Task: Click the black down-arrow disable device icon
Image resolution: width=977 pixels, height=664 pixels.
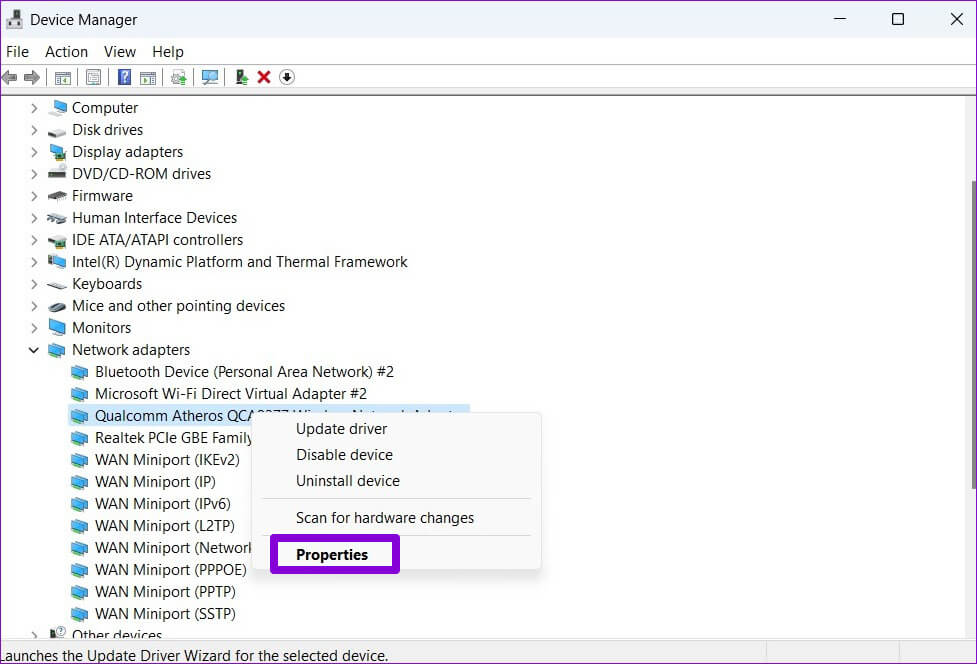Action: 287,77
